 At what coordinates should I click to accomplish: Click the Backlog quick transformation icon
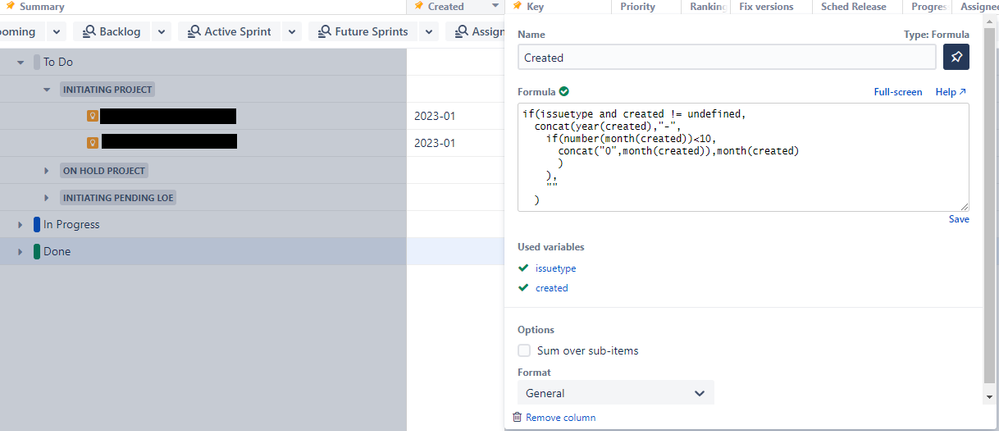pos(89,31)
